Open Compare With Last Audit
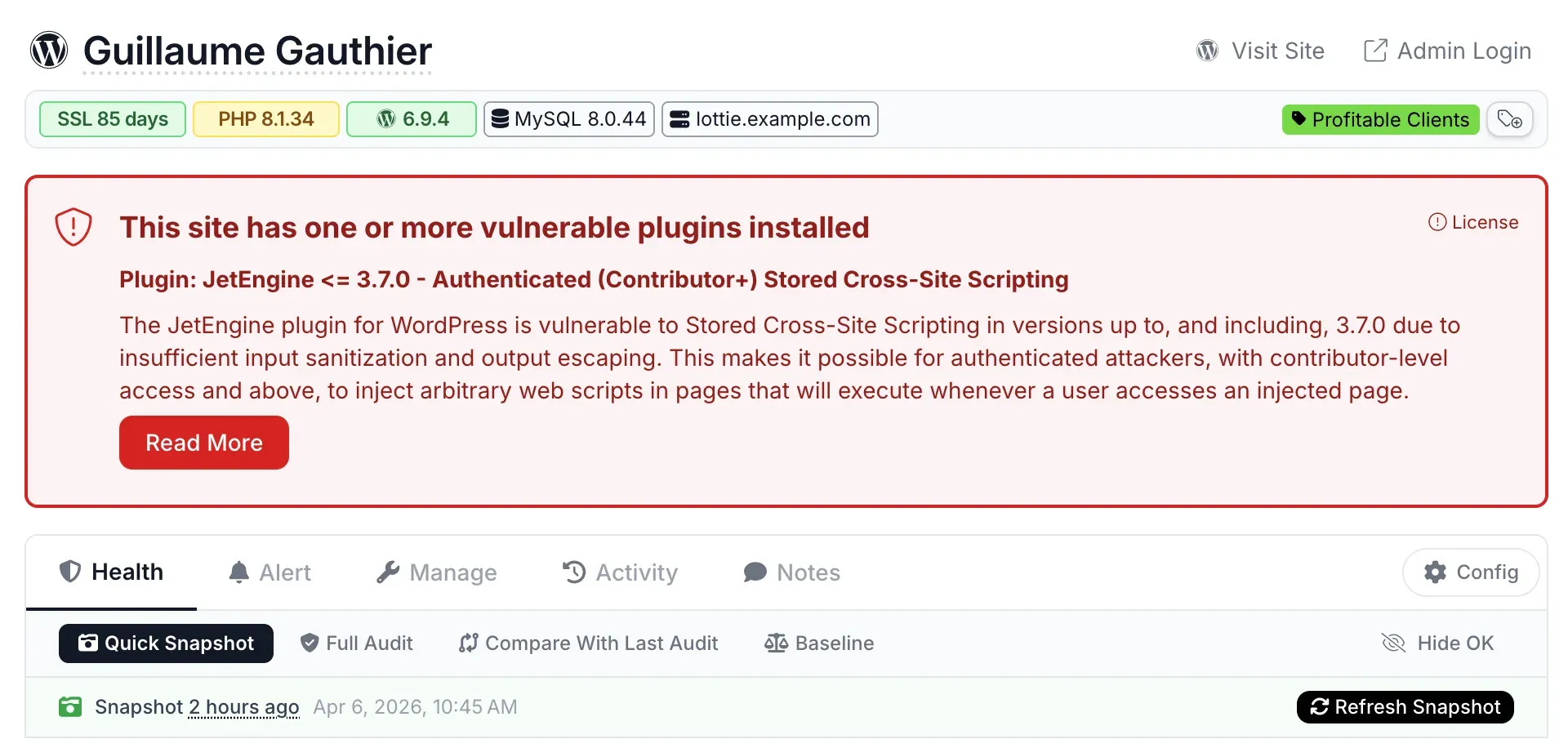 pos(587,643)
